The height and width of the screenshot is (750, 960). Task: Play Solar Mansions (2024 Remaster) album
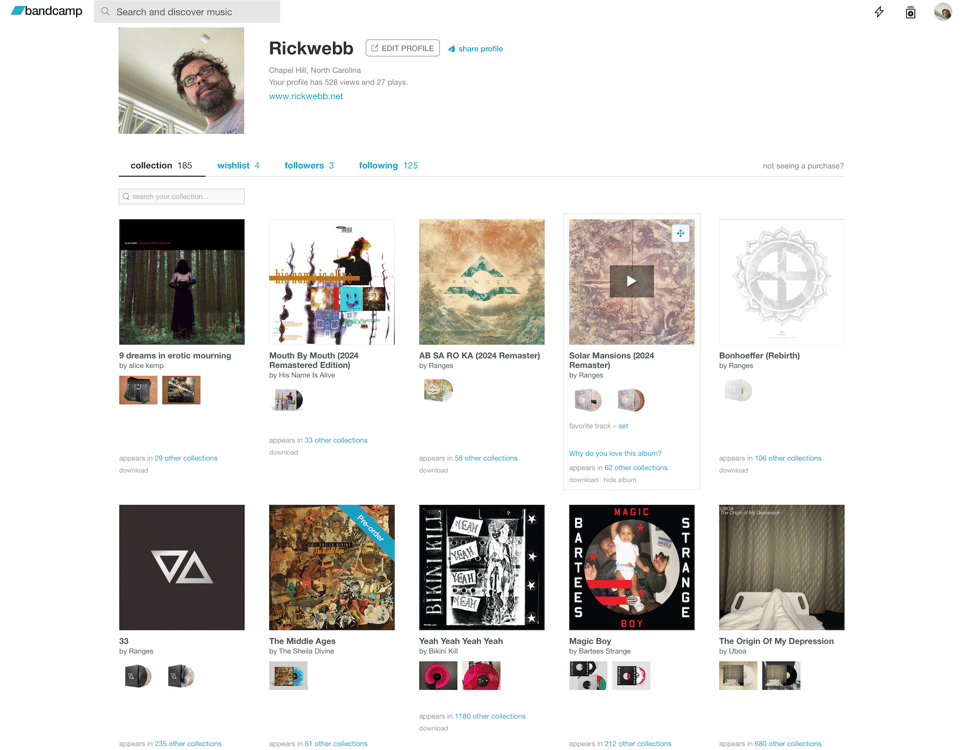point(631,281)
